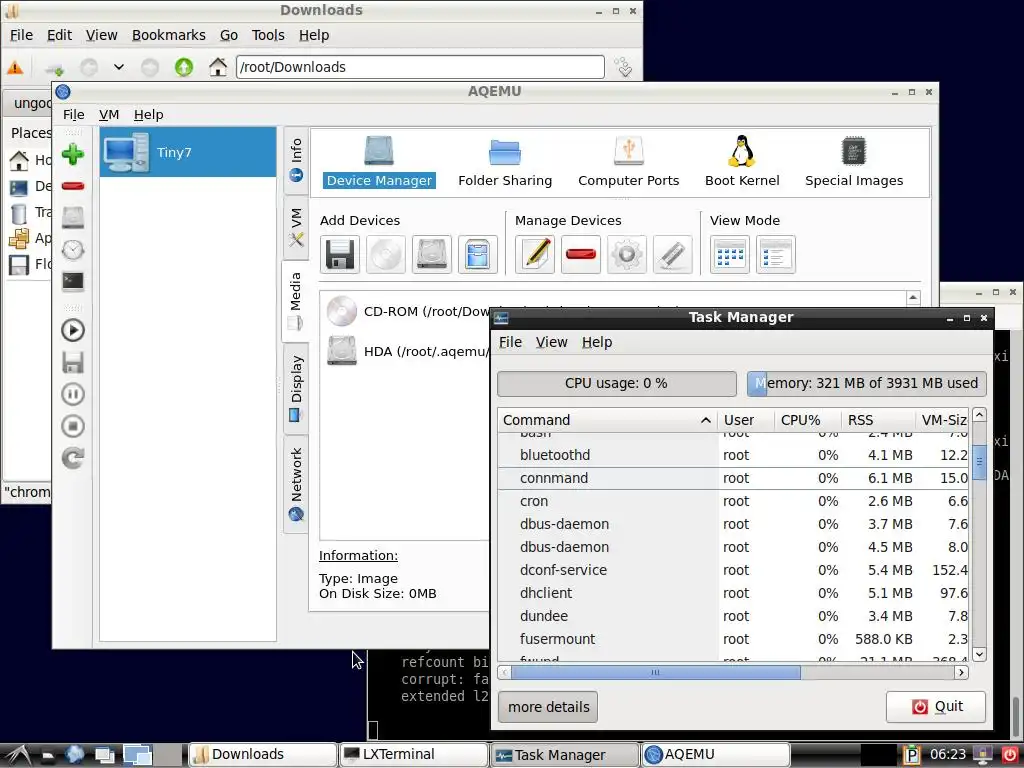
Task: Stop the virtual machine
Action: tap(72, 426)
